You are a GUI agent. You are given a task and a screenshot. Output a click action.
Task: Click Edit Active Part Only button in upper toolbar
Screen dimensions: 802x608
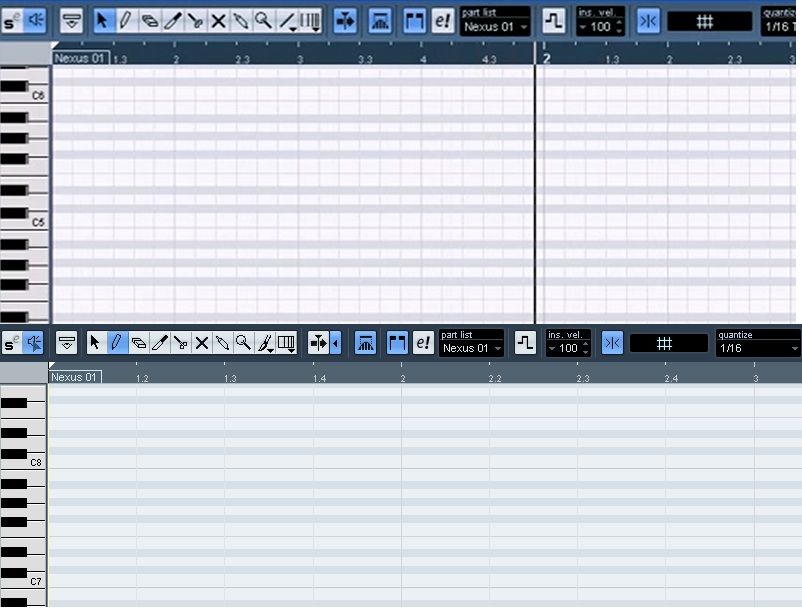pyautogui.click(x=414, y=20)
